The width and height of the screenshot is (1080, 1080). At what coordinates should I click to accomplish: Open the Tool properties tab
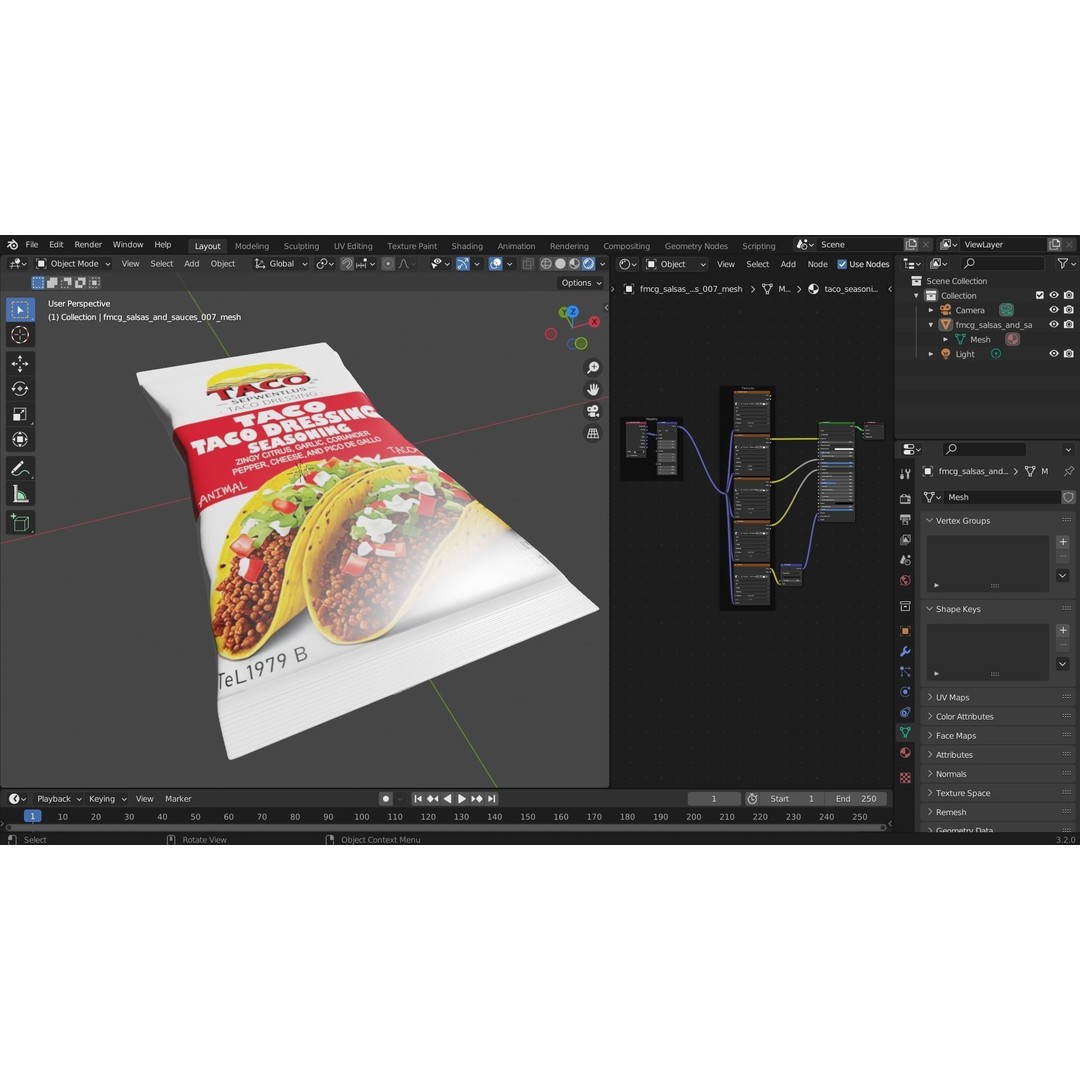pos(905,474)
